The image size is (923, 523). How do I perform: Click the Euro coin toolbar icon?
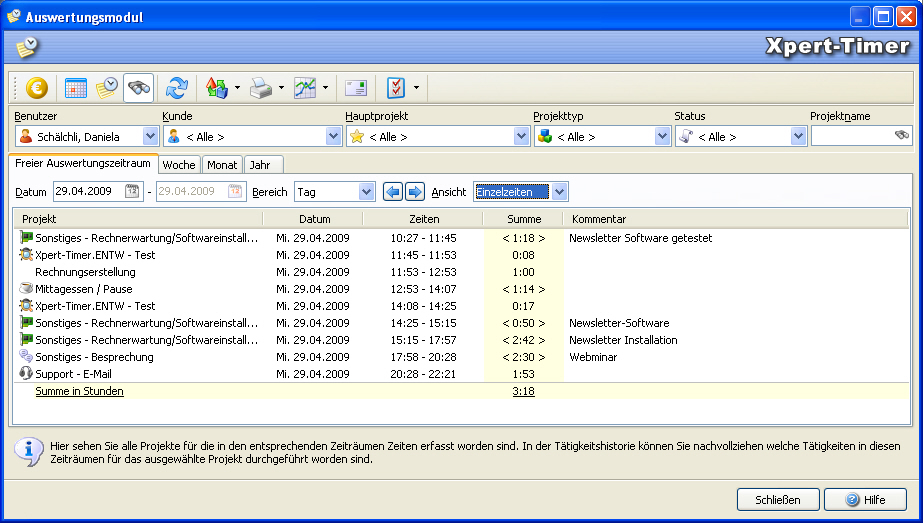click(36, 88)
